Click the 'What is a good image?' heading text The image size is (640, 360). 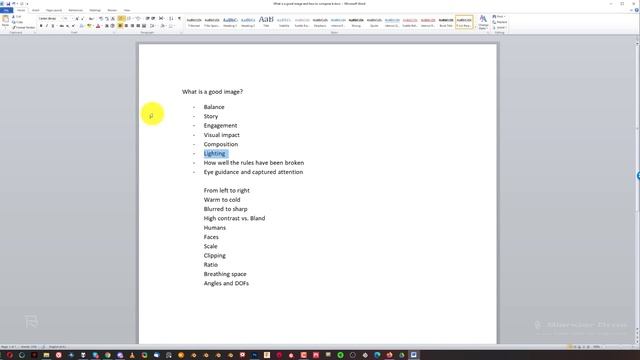coord(212,92)
